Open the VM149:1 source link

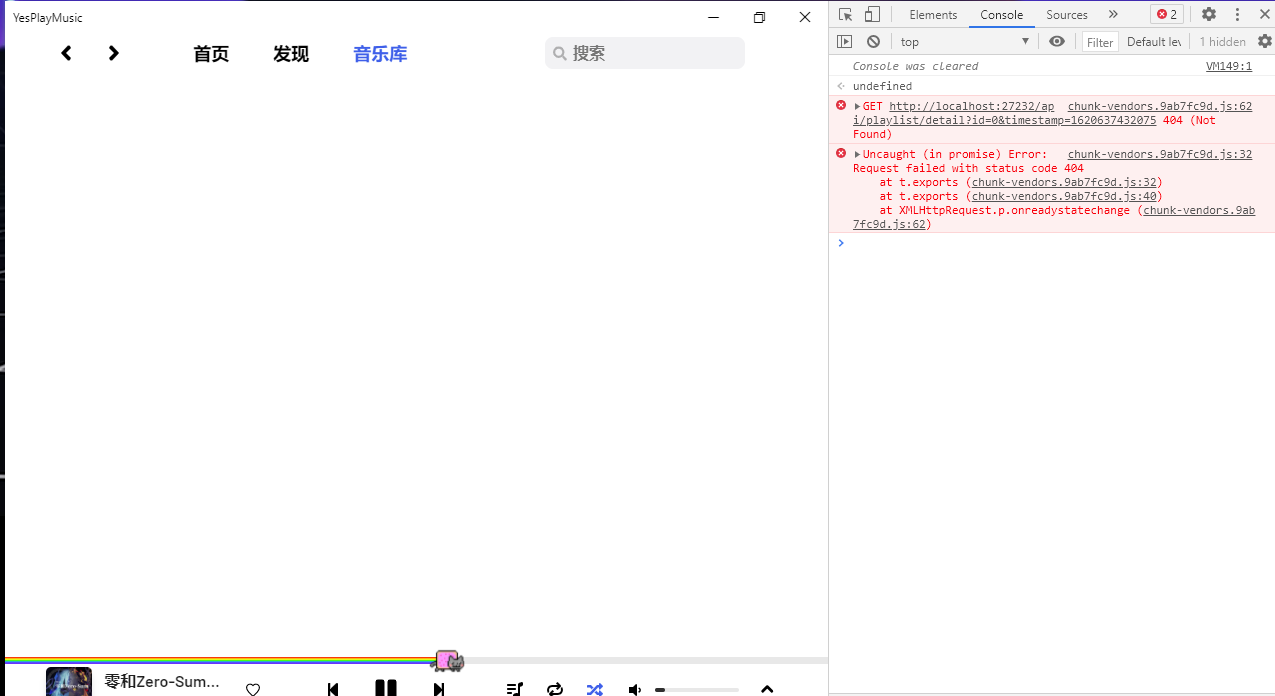[1229, 66]
